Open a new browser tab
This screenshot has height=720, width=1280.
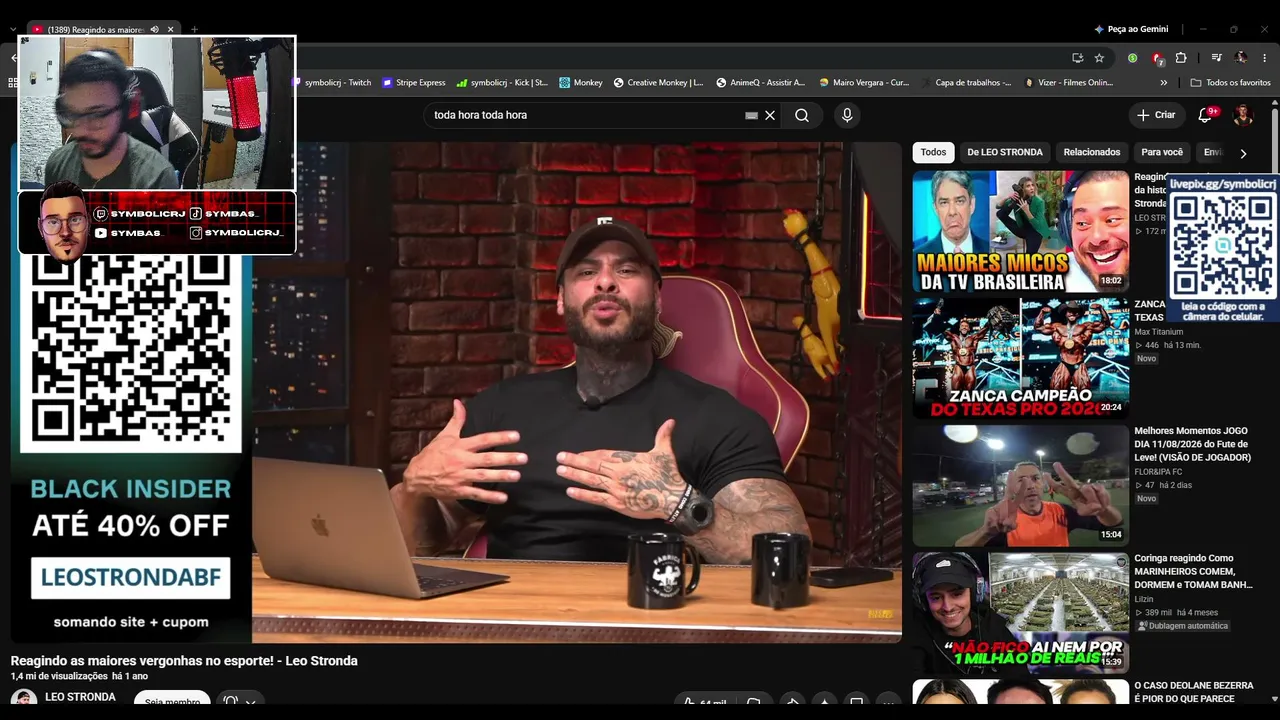194,30
